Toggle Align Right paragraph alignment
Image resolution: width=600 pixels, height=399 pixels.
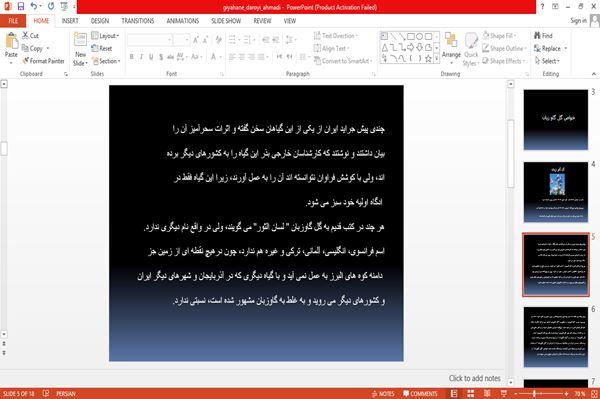[x=251, y=57]
